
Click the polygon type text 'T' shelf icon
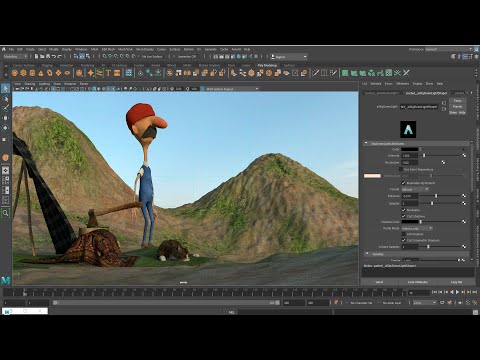(x=108, y=73)
